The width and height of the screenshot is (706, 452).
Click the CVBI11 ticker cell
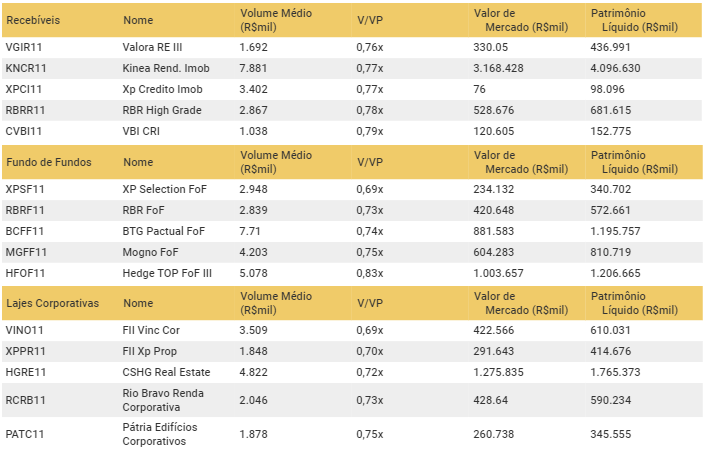click(23, 131)
